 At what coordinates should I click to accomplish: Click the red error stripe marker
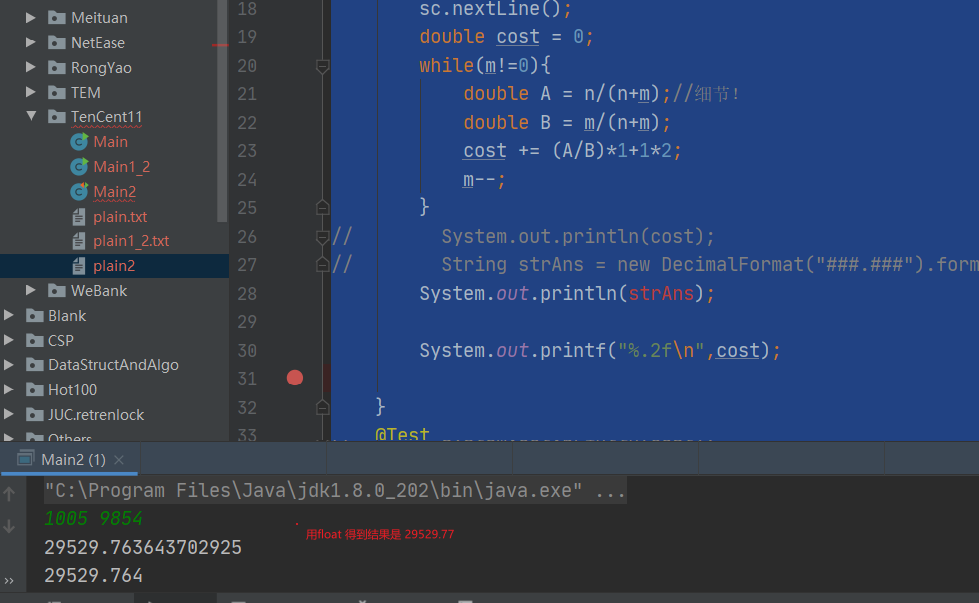click(x=220, y=46)
